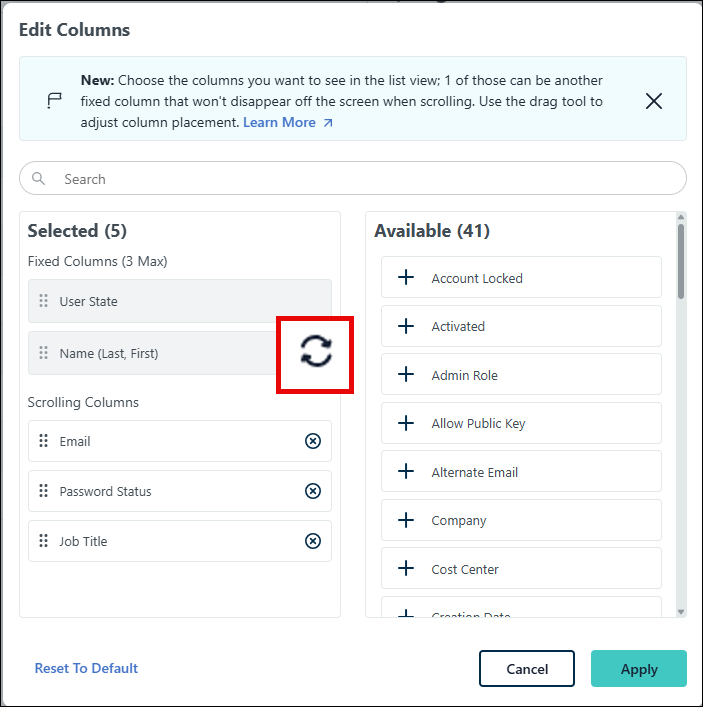Click into the Search columns field
The image size is (703, 707).
[x=353, y=179]
